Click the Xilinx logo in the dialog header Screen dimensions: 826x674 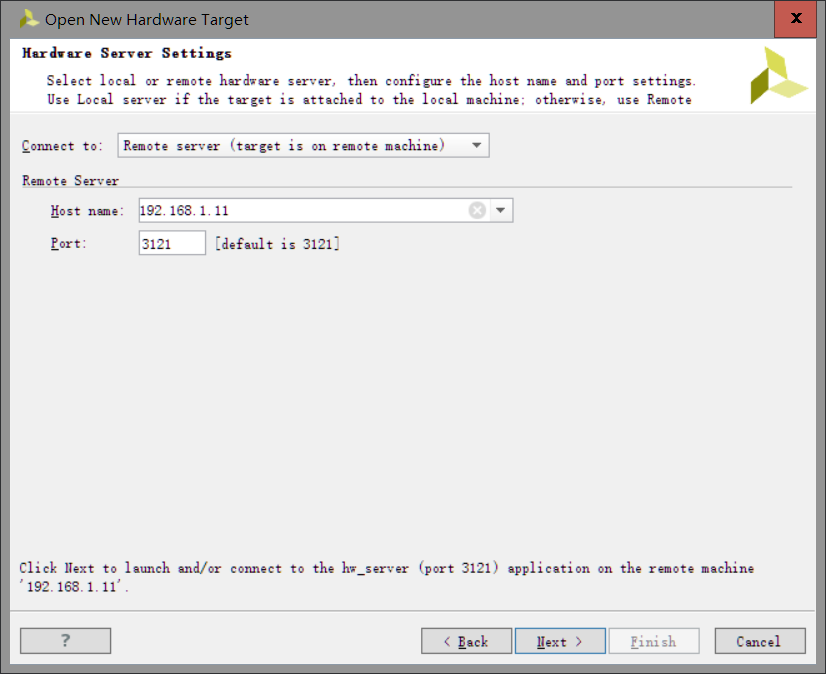(775, 77)
